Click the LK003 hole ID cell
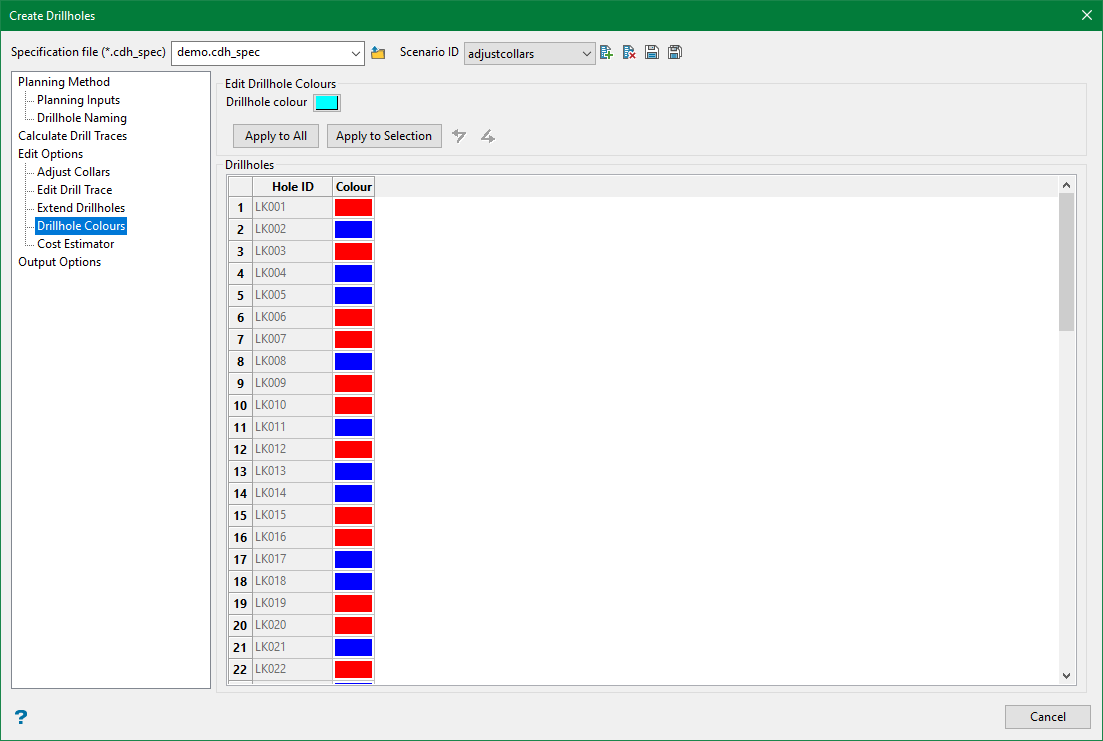Image resolution: width=1103 pixels, height=741 pixels. tap(293, 251)
